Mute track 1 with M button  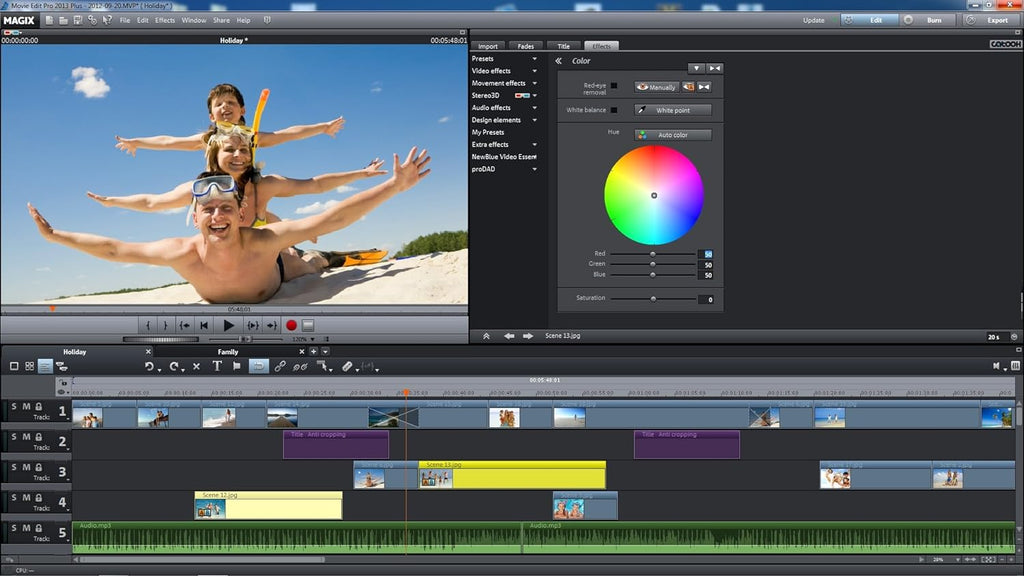point(27,406)
